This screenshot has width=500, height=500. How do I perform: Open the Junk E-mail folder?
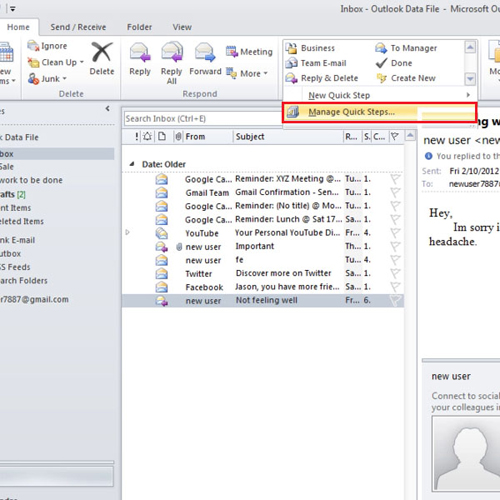[17, 240]
